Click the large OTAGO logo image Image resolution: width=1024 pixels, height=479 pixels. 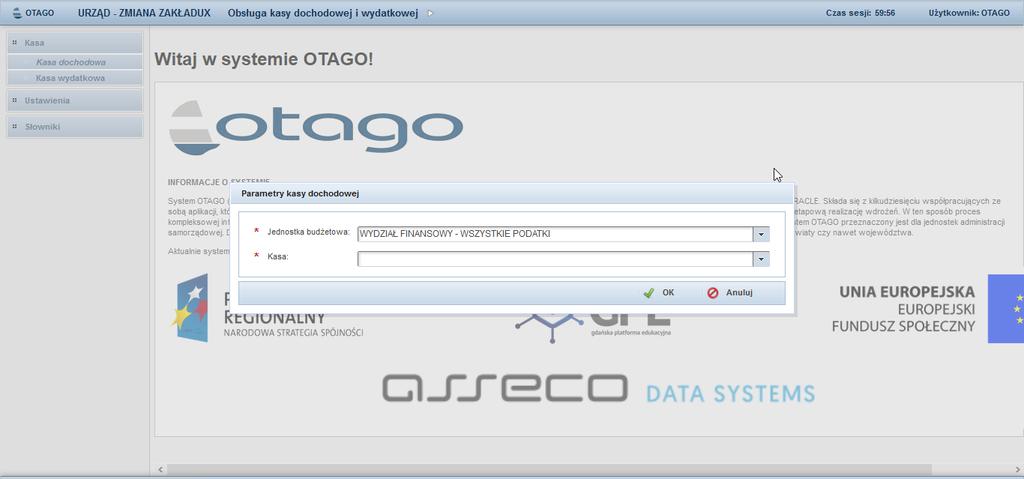[x=316, y=127]
